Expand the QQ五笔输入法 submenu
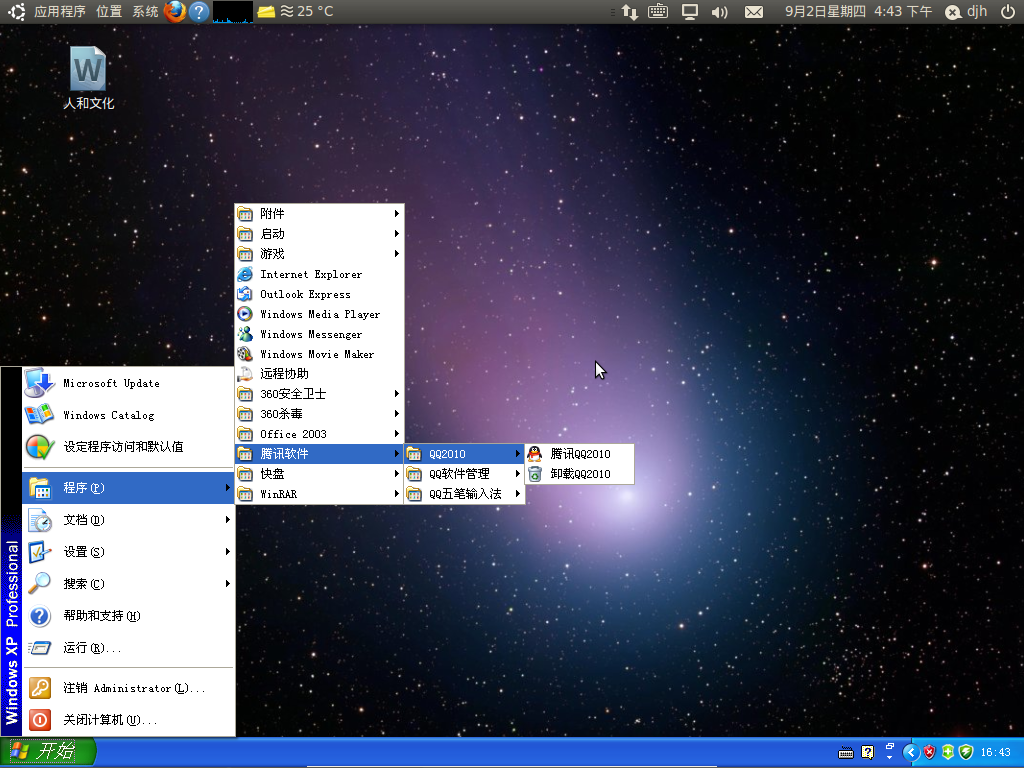The width and height of the screenshot is (1024, 768). 464,494
